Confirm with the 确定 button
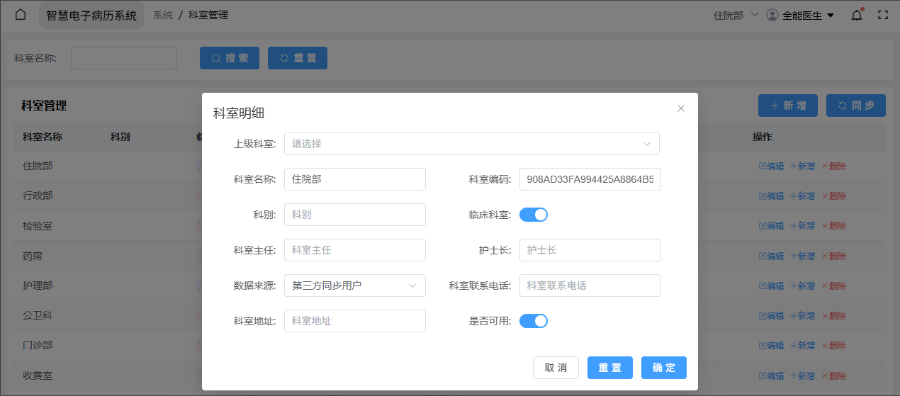This screenshot has width=900, height=396. click(x=664, y=368)
